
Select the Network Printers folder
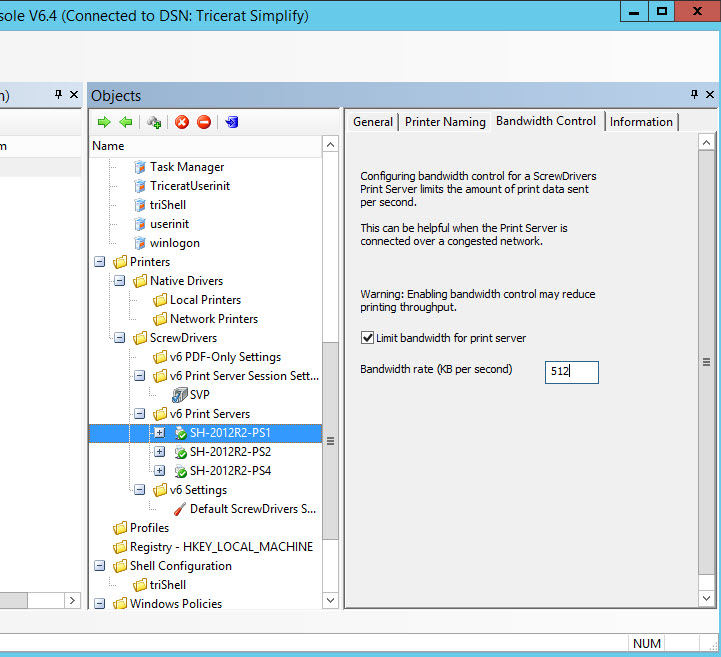pyautogui.click(x=213, y=319)
